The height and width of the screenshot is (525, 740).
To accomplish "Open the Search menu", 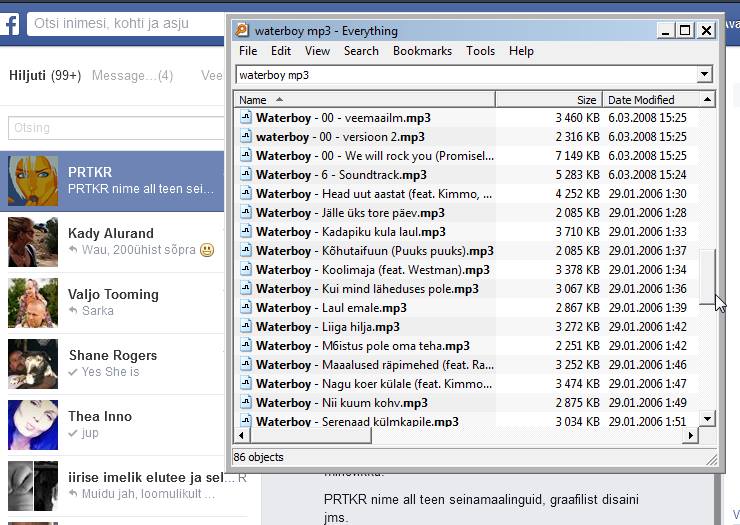I will pos(361,51).
